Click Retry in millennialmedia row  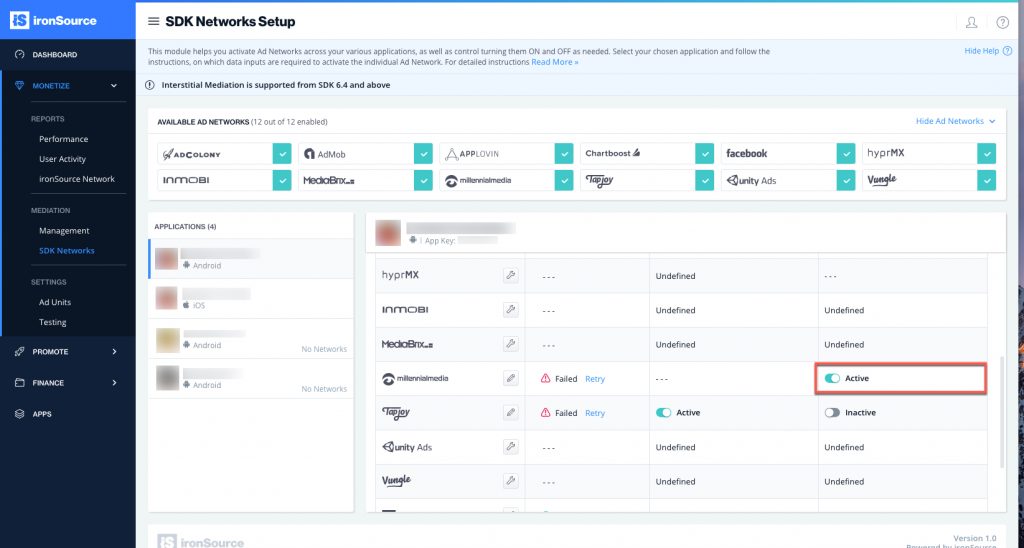[595, 379]
